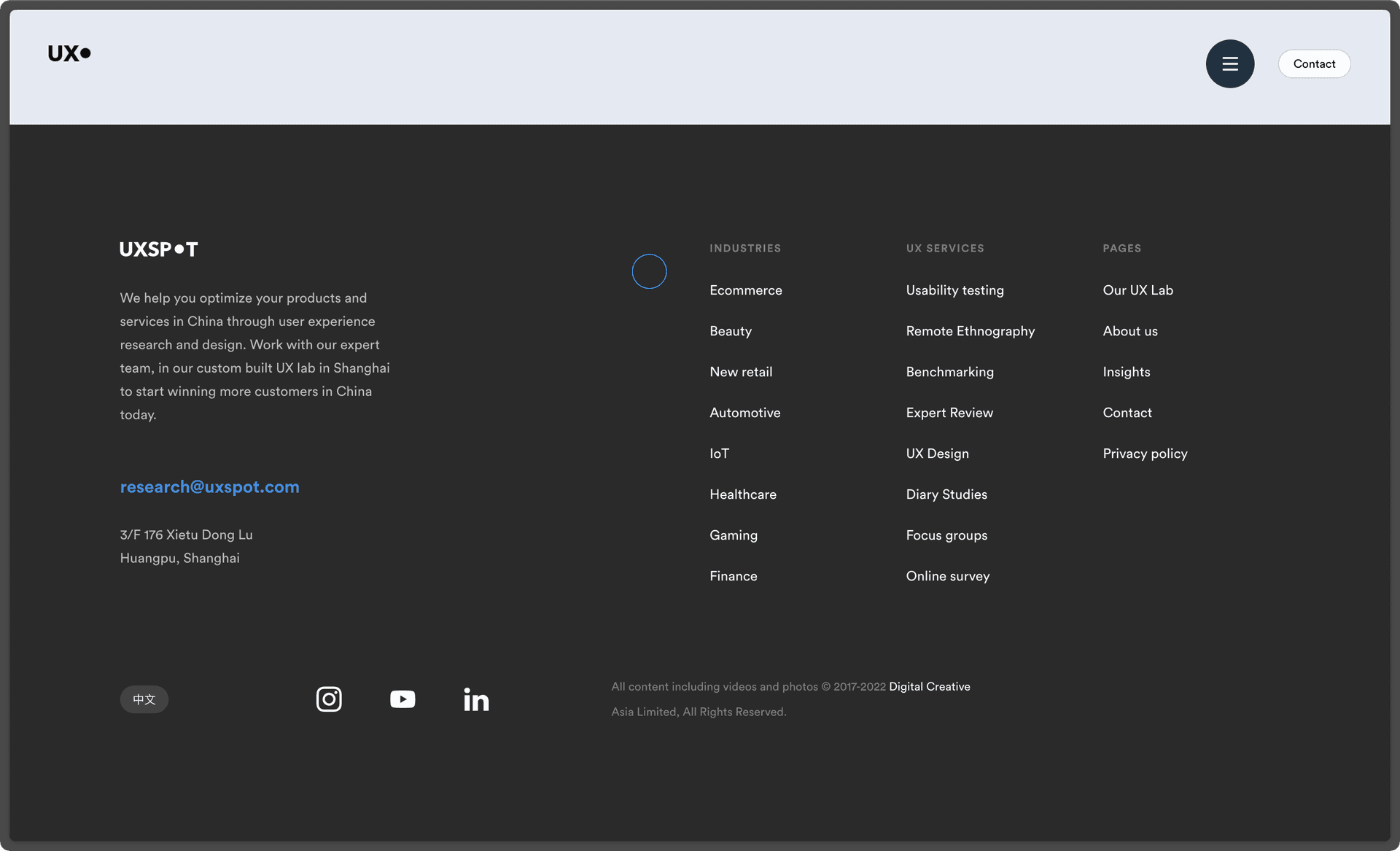Switch language to 中文

[144, 699]
